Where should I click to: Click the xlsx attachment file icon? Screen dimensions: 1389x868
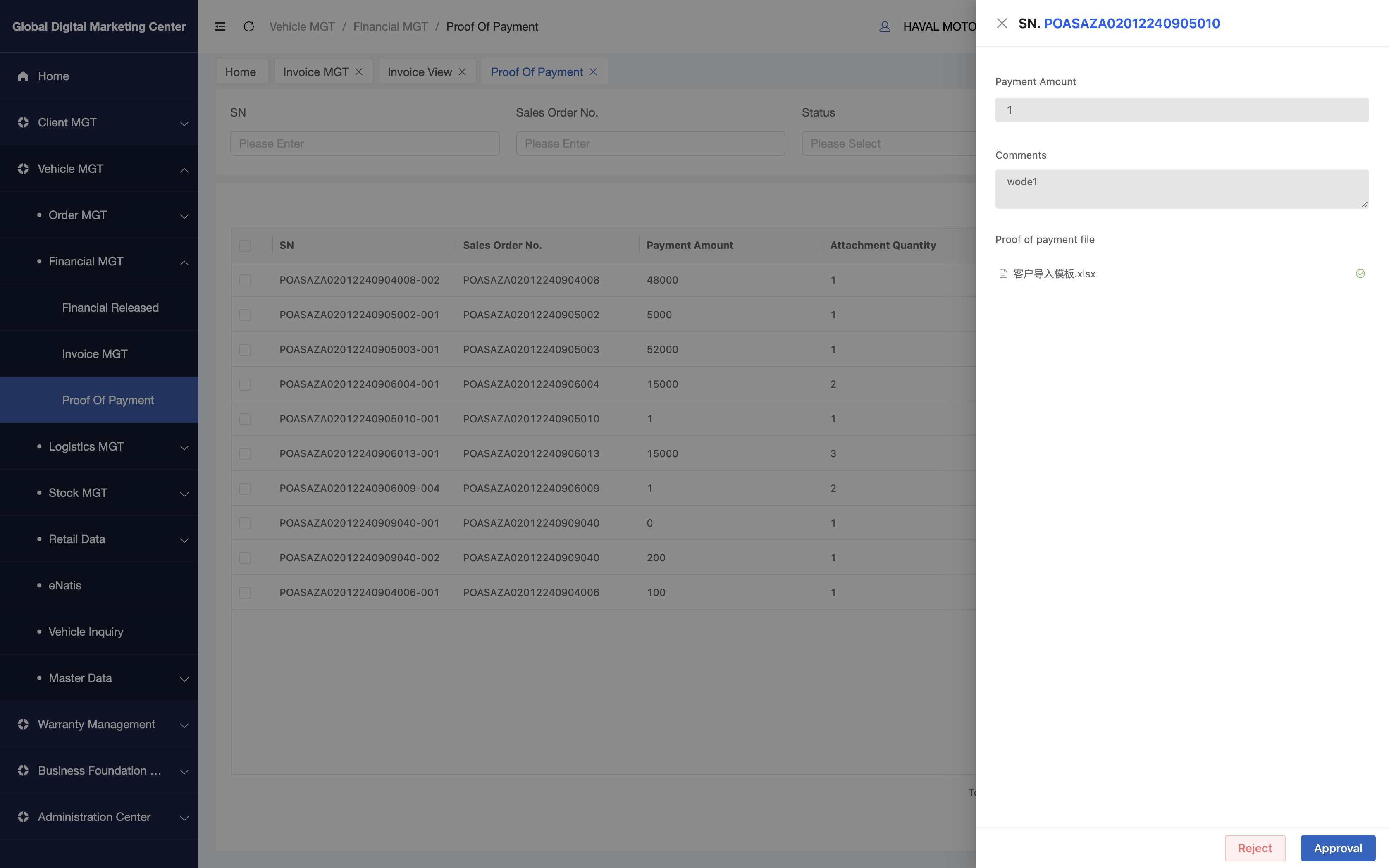pyautogui.click(x=1003, y=274)
